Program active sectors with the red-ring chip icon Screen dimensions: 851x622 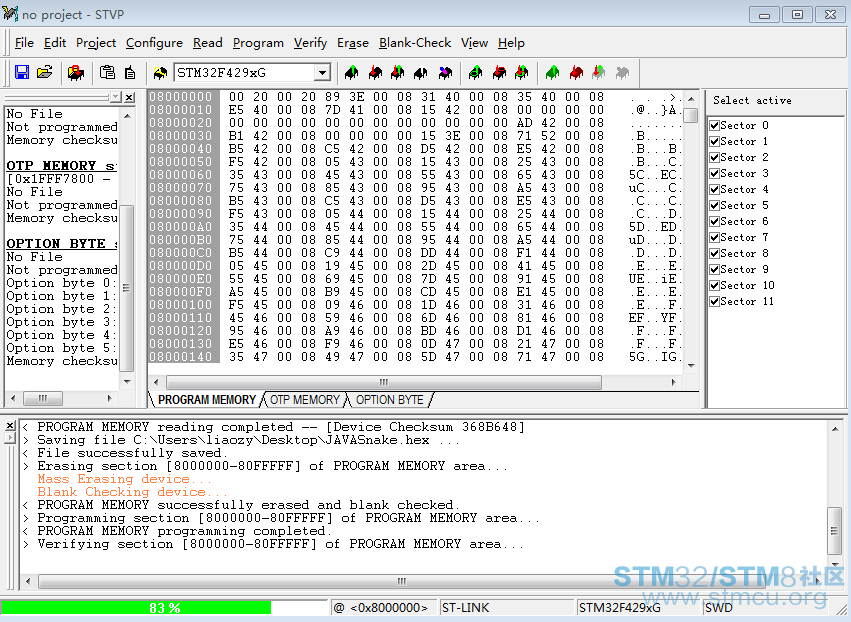point(499,72)
